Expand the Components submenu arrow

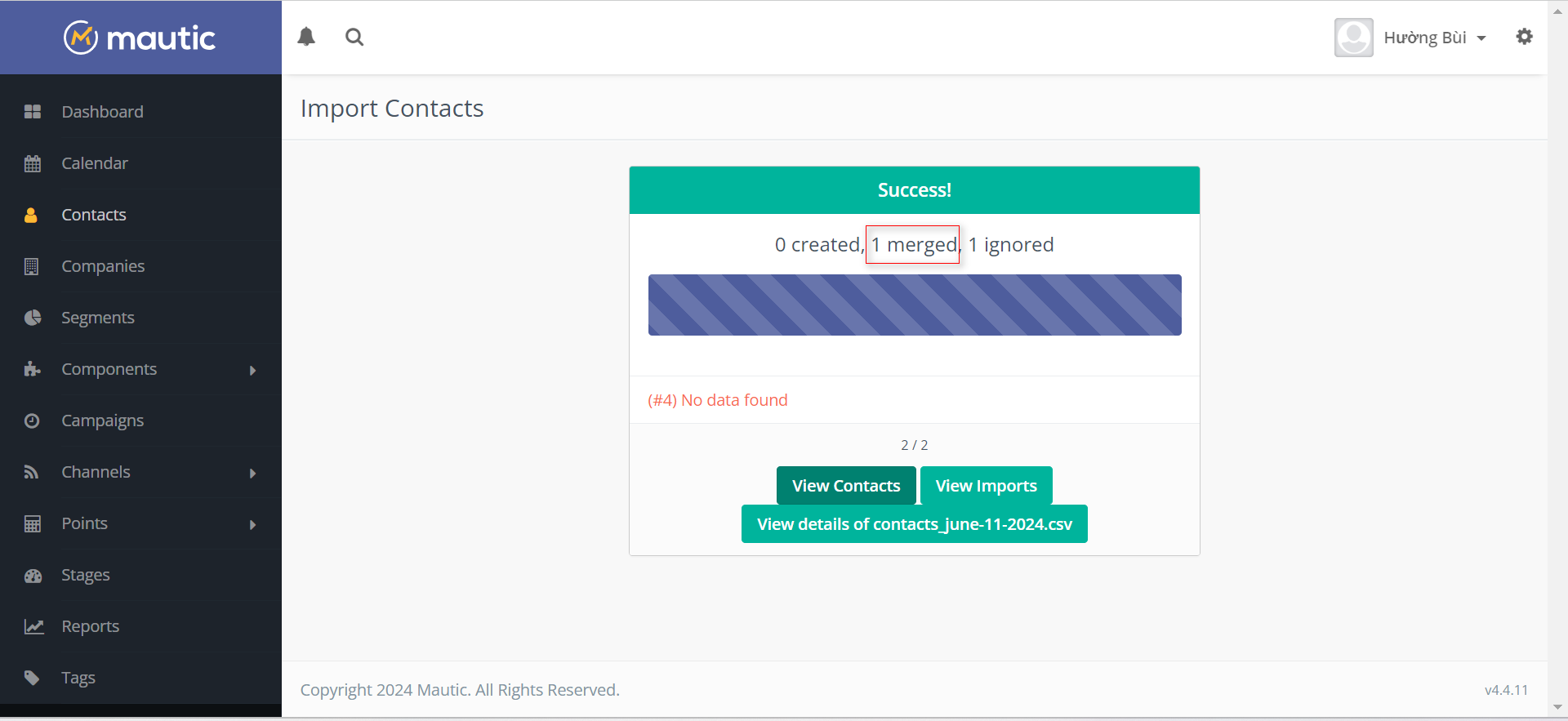click(x=252, y=370)
